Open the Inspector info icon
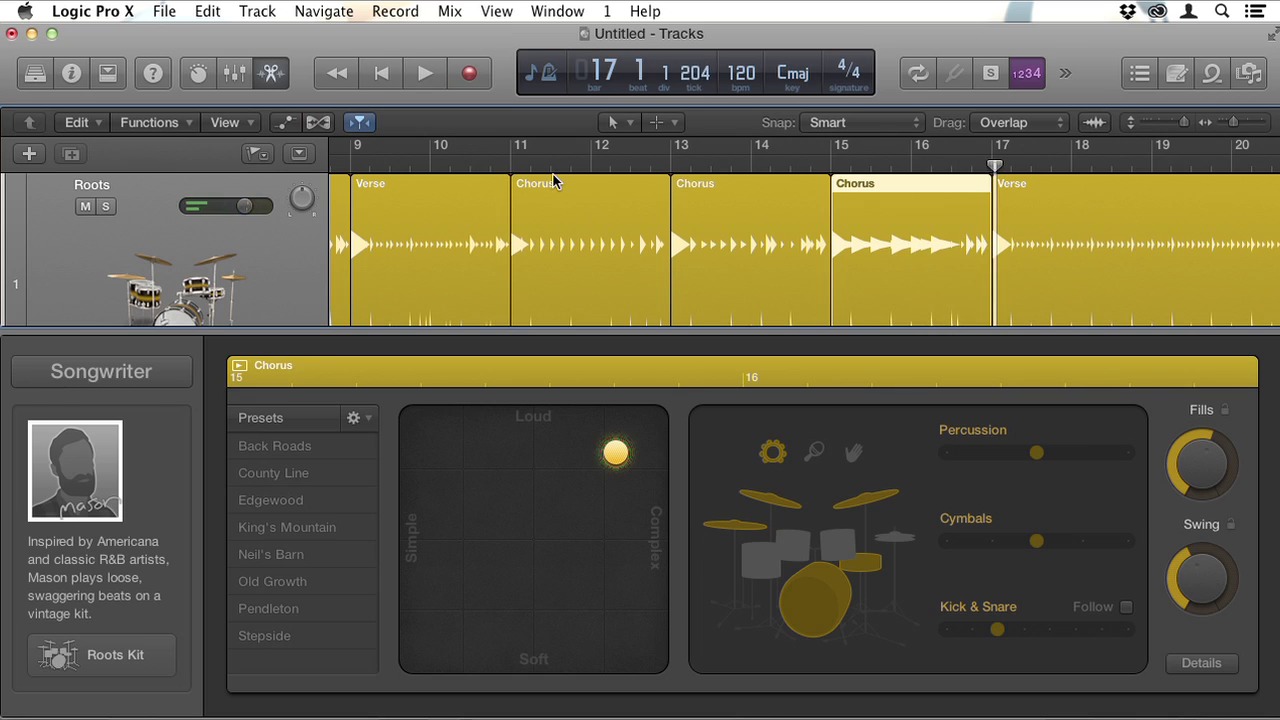1280x720 pixels. tap(71, 73)
